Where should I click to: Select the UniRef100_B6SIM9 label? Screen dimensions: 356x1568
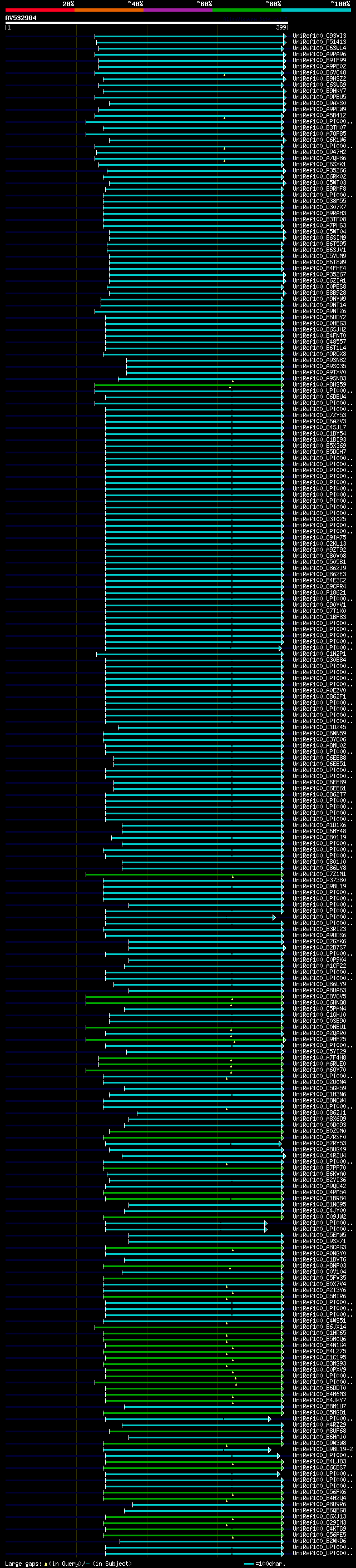click(319, 238)
